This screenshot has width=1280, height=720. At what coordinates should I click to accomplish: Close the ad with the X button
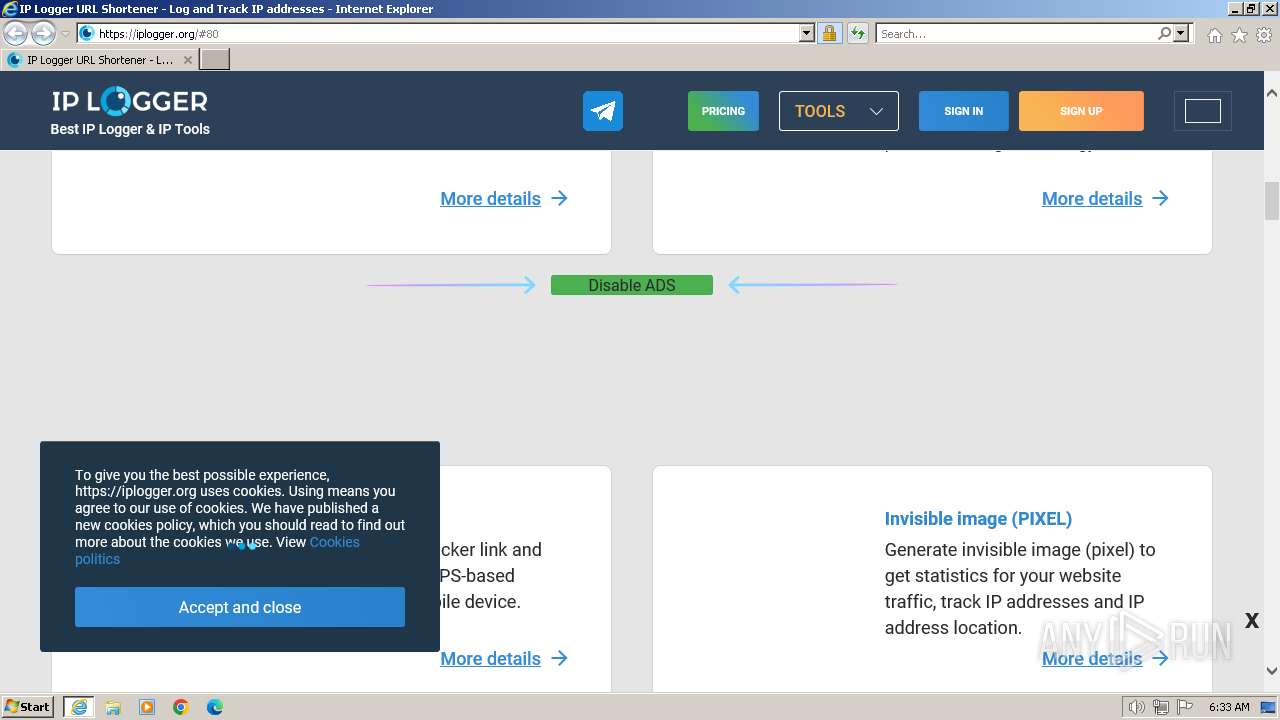point(1252,621)
